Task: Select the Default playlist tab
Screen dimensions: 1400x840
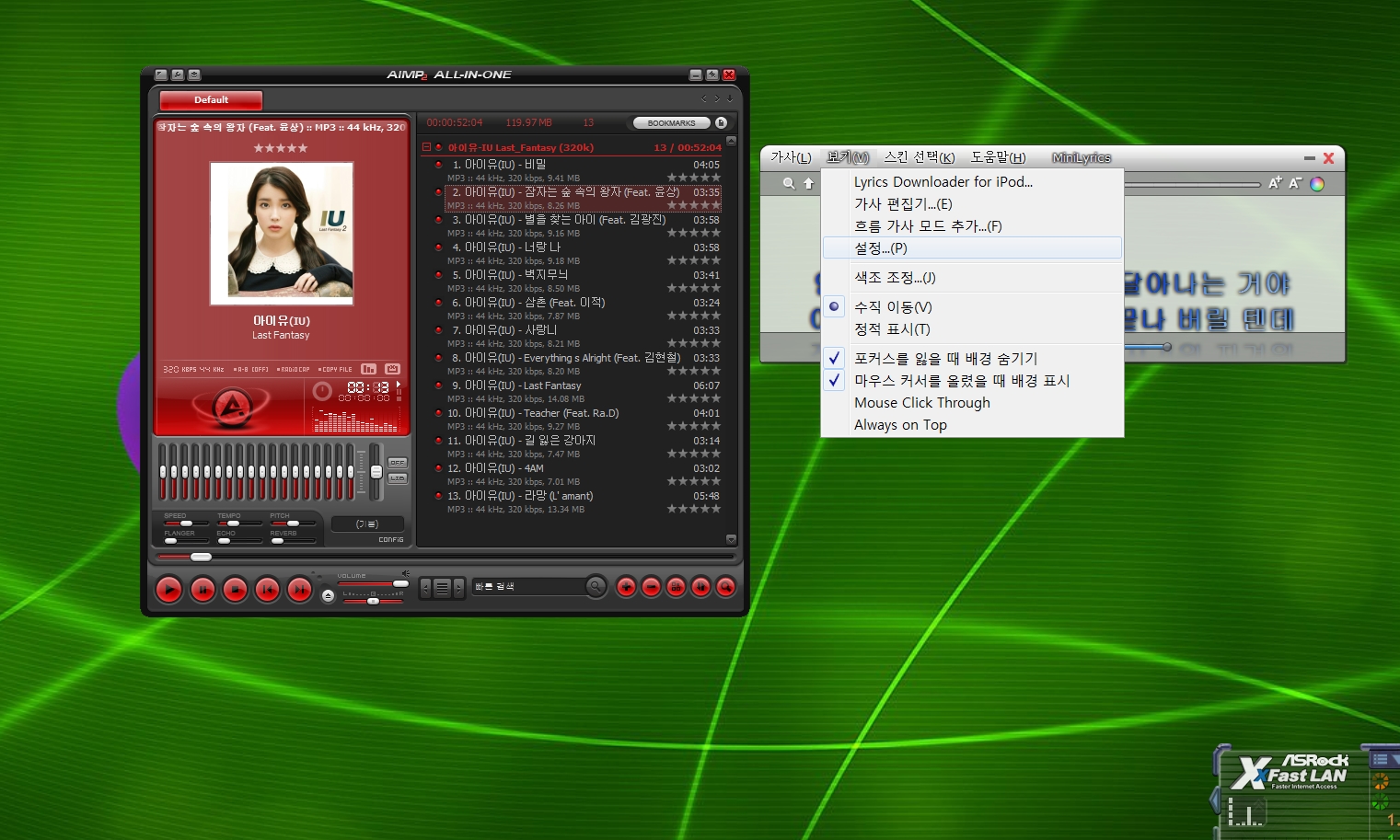Action: tap(211, 99)
